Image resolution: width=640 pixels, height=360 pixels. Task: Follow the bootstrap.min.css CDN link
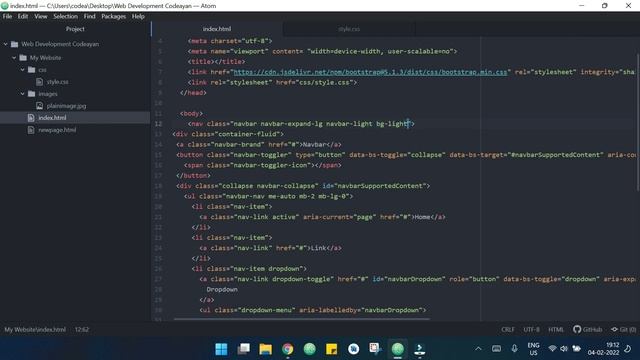pyautogui.click(x=370, y=72)
